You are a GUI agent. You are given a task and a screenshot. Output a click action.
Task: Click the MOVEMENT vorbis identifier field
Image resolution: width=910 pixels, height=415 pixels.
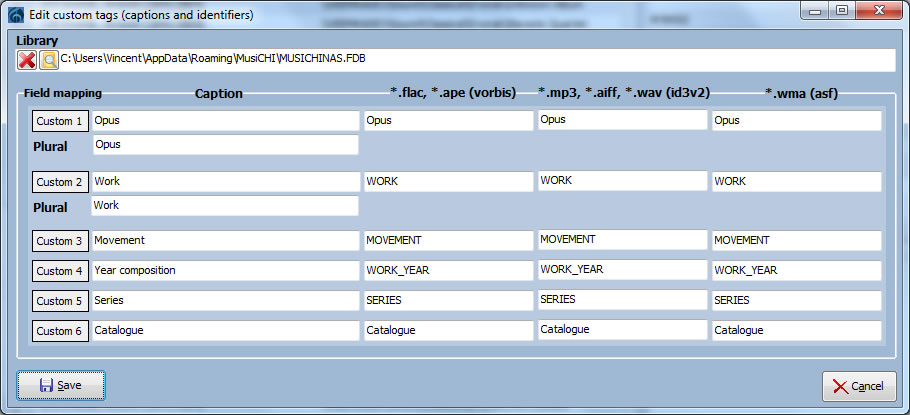(x=448, y=241)
